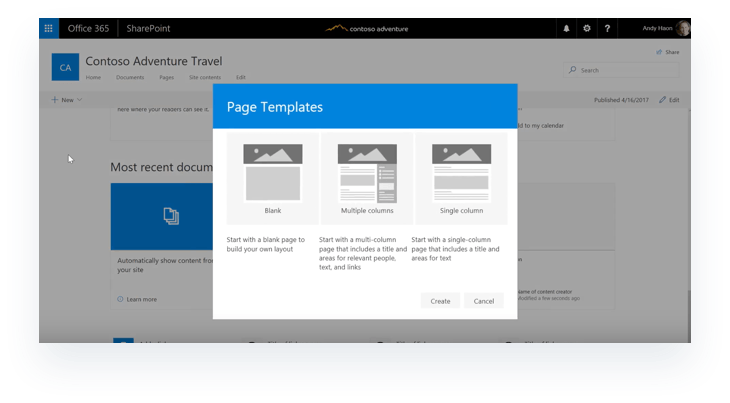Click the plus icon next to New

click(54, 100)
